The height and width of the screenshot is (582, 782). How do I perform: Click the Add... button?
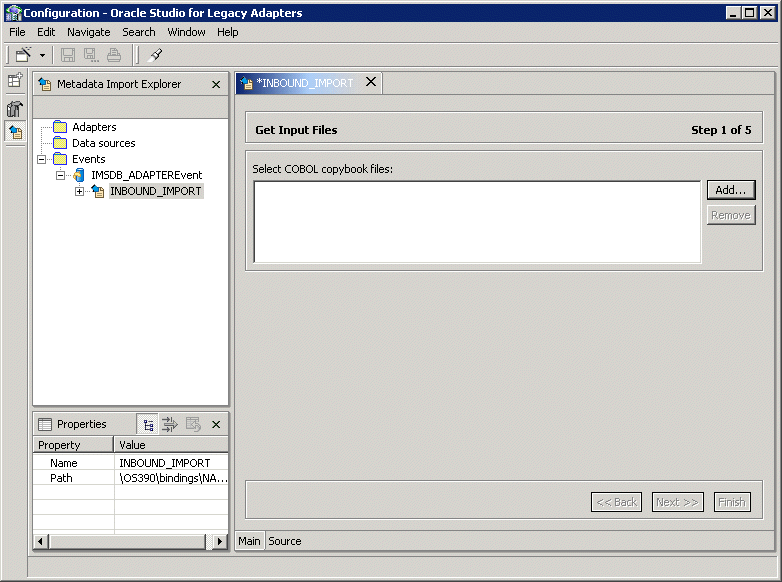(731, 190)
